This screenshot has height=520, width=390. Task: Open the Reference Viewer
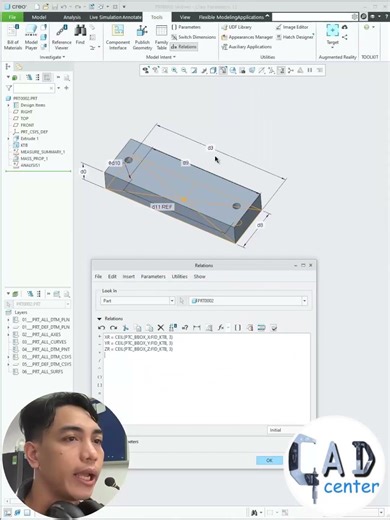click(61, 37)
